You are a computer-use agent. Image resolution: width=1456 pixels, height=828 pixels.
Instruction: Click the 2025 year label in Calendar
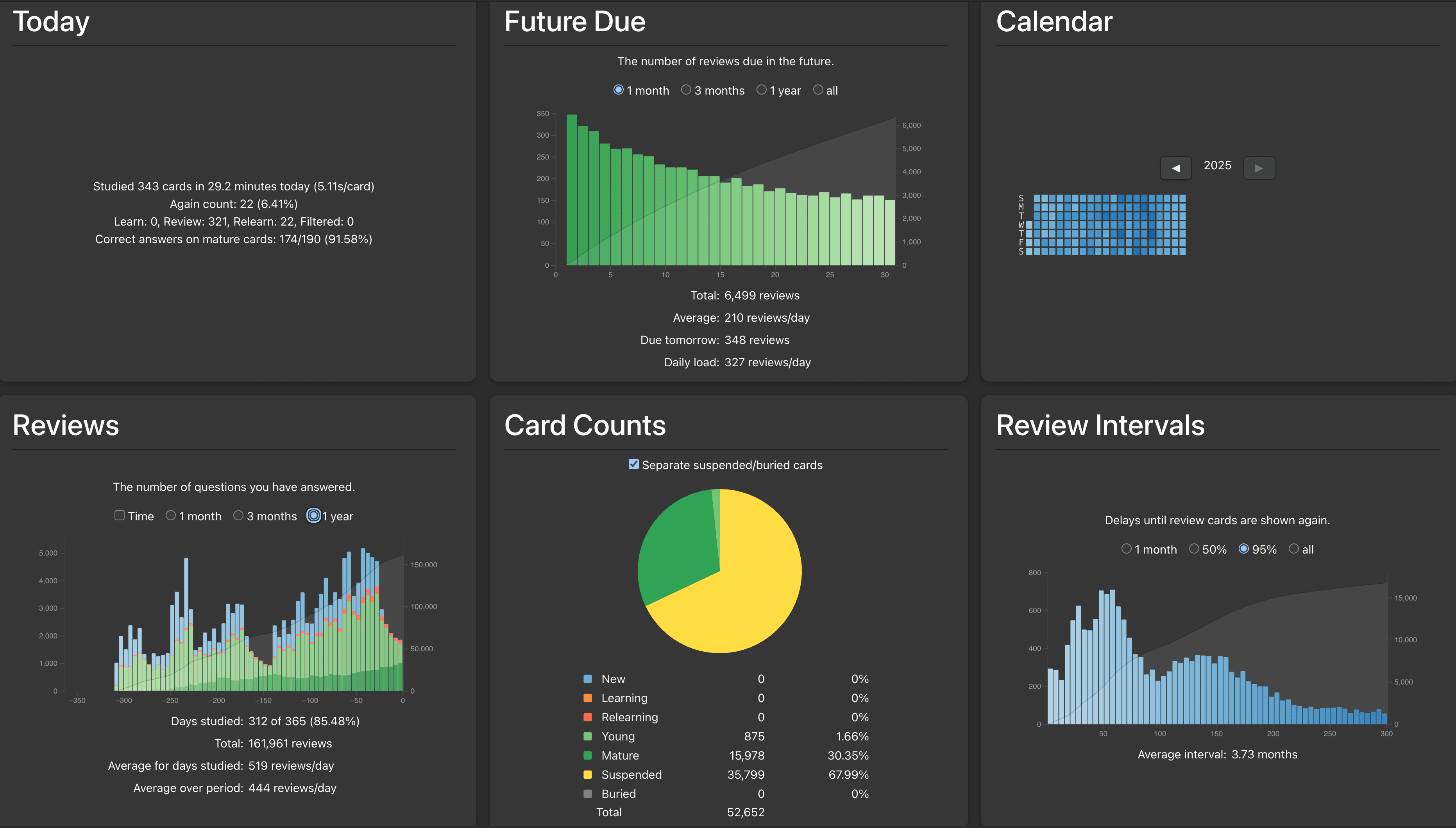click(x=1217, y=165)
